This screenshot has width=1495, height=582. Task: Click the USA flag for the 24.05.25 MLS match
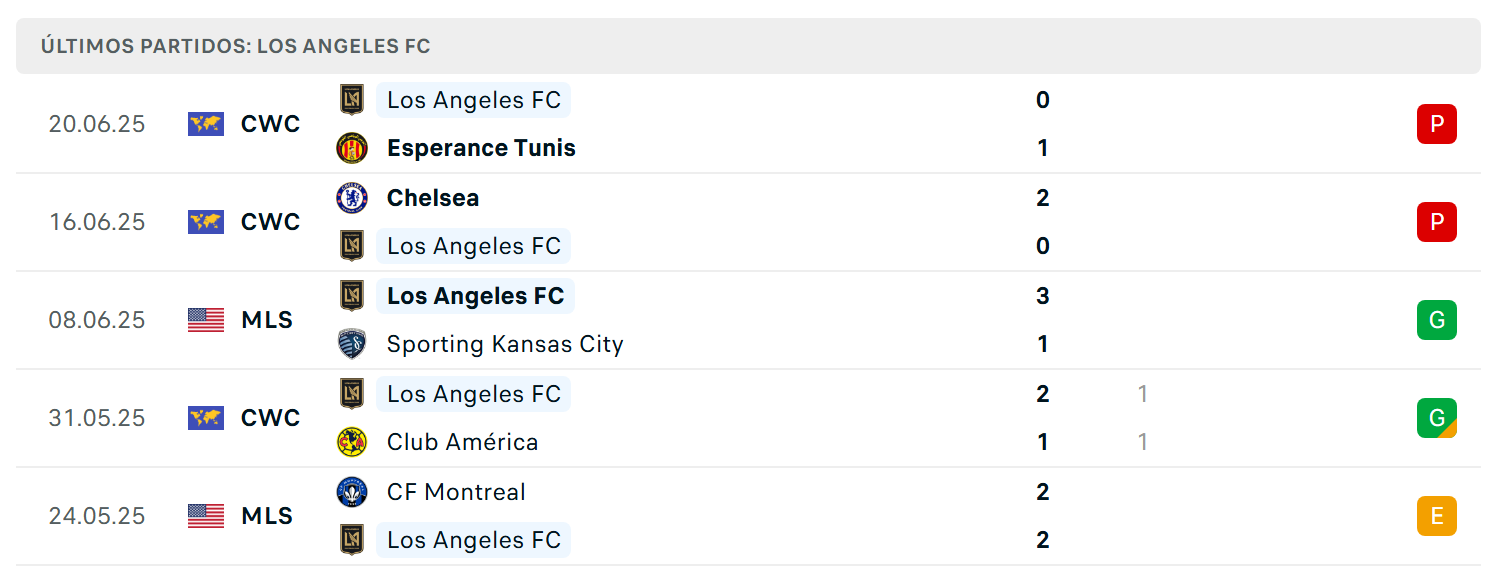click(206, 516)
